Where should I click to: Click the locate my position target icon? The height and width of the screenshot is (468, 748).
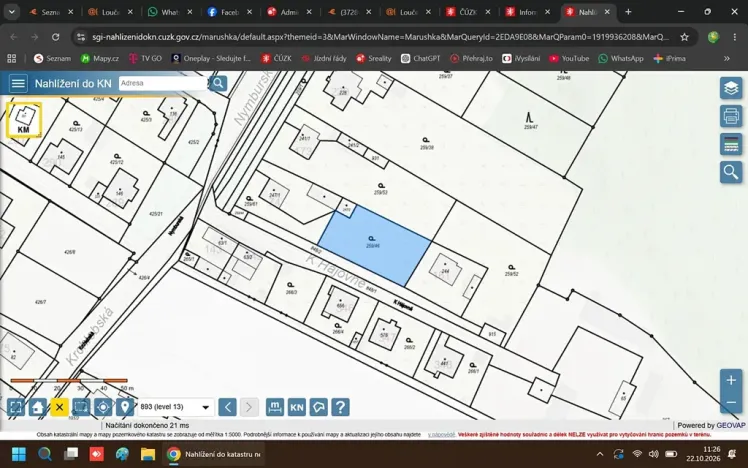pos(103,407)
